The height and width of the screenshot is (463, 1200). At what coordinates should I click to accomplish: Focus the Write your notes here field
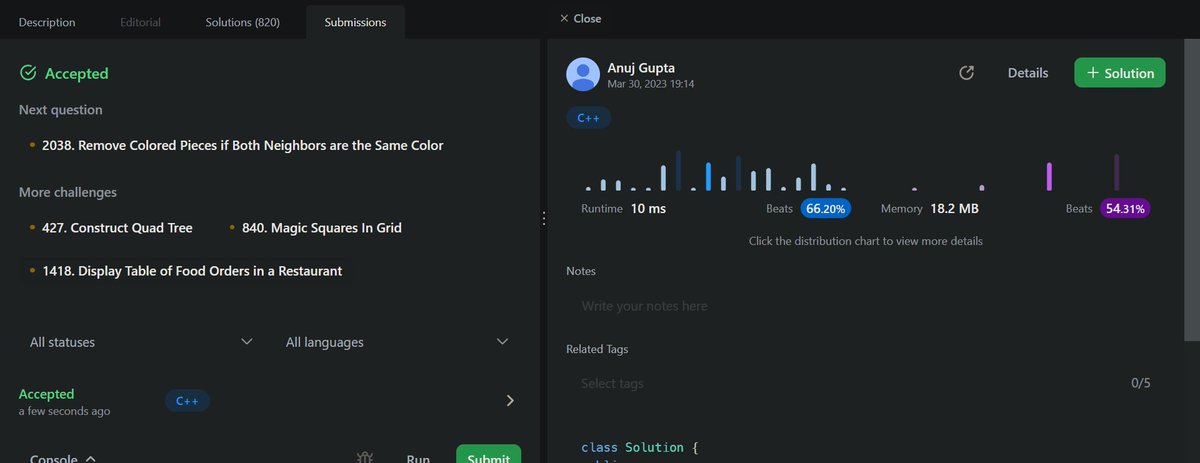coord(865,306)
